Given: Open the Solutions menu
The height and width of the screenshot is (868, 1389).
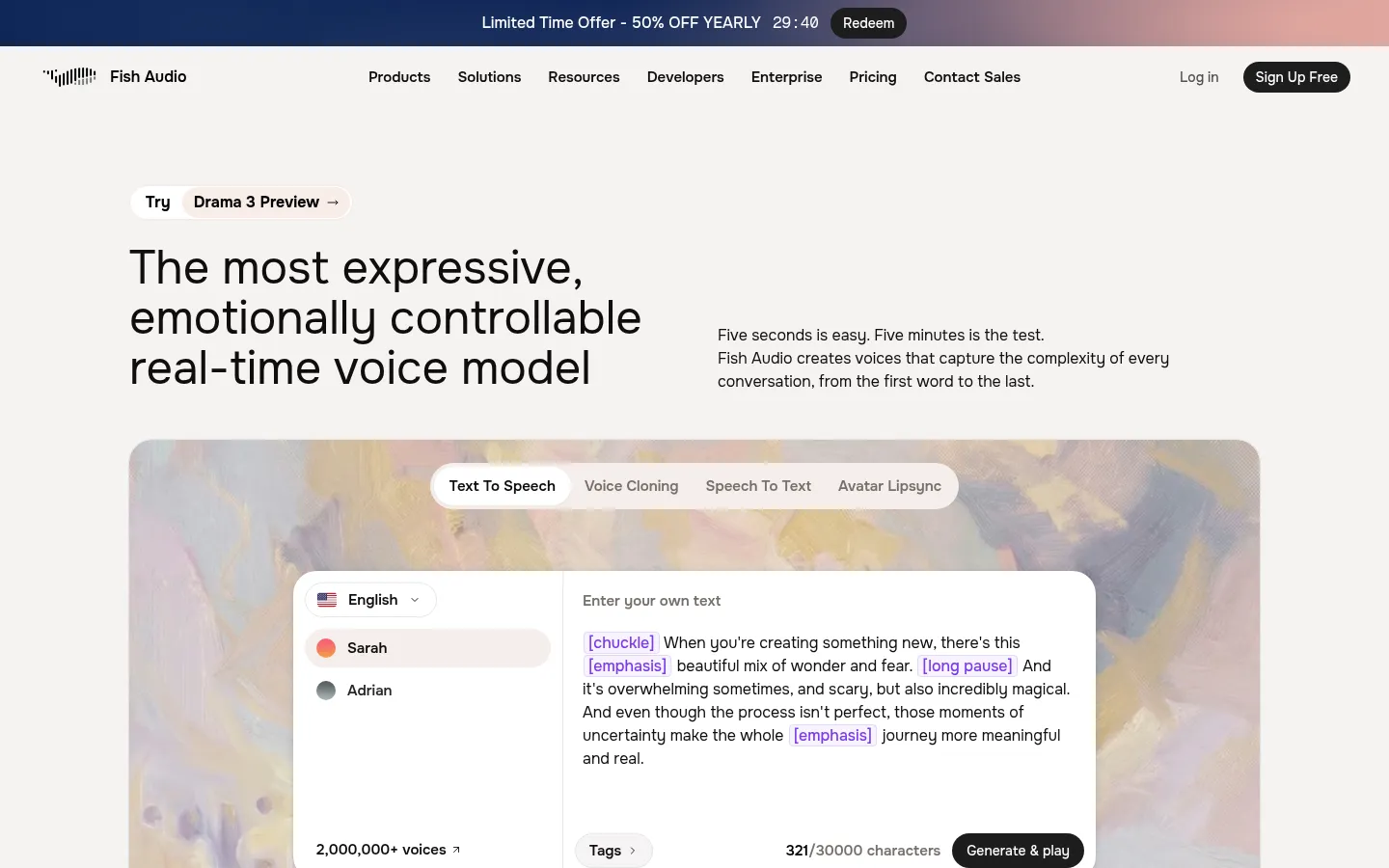Looking at the screenshot, I should click(x=489, y=77).
